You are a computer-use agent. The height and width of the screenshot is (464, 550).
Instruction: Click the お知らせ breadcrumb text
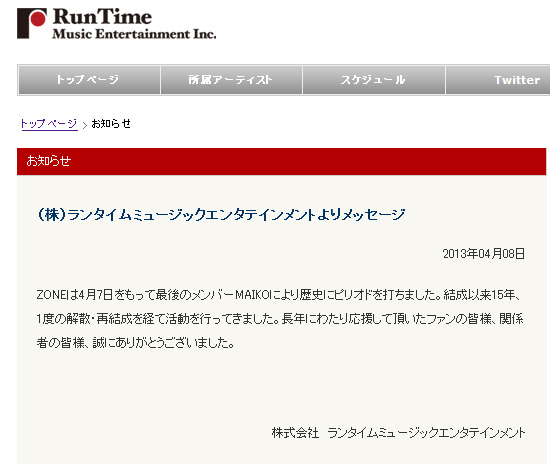(111, 123)
